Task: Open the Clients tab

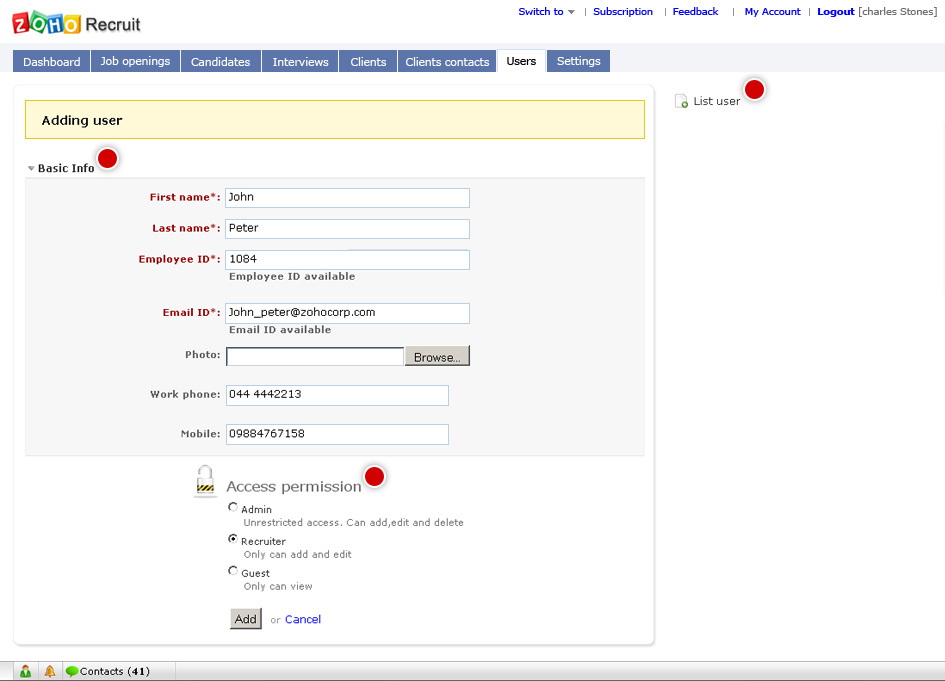Action: pos(368,61)
